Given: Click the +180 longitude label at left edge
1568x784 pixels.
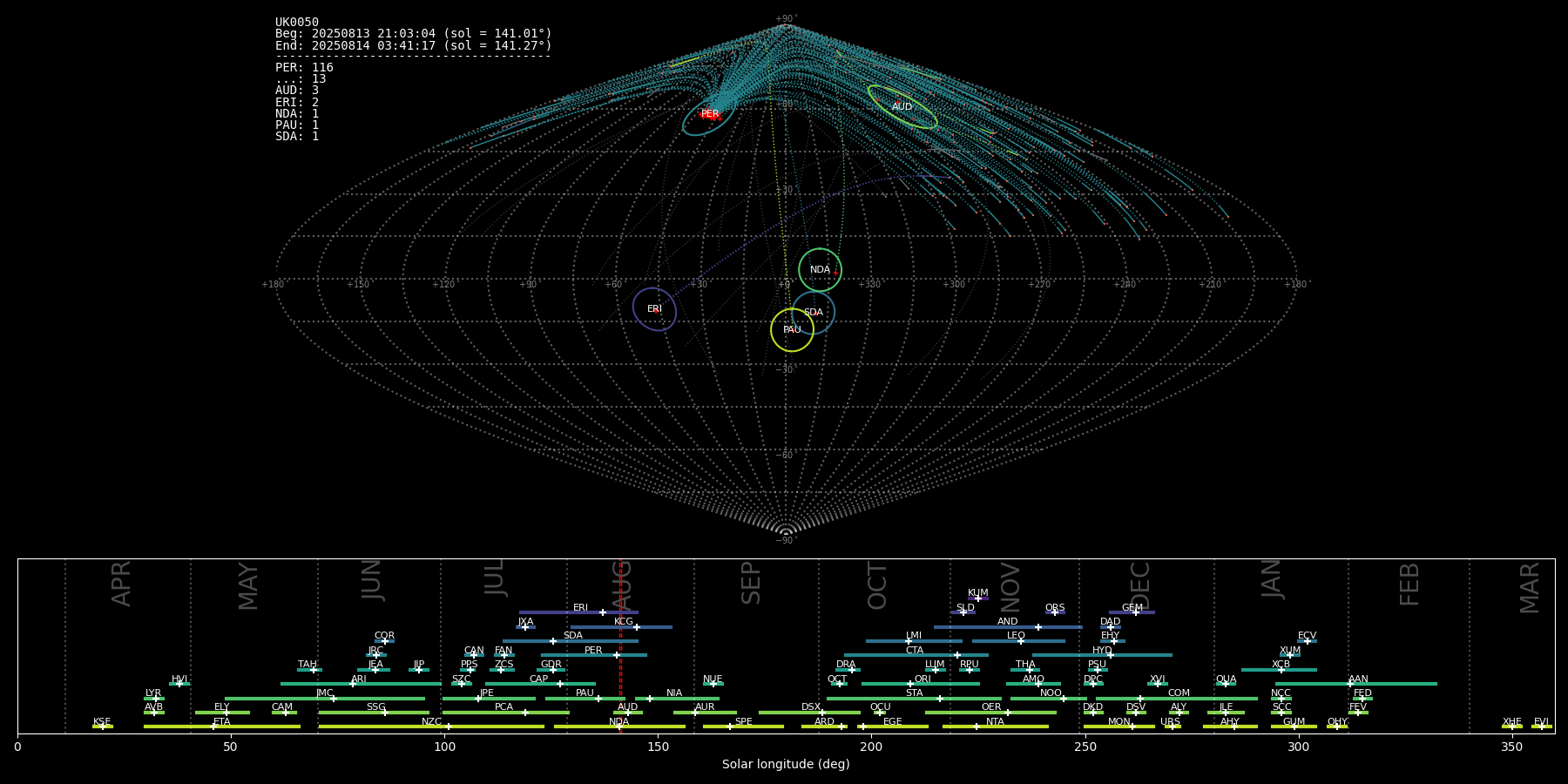Looking at the screenshot, I should (x=273, y=285).
